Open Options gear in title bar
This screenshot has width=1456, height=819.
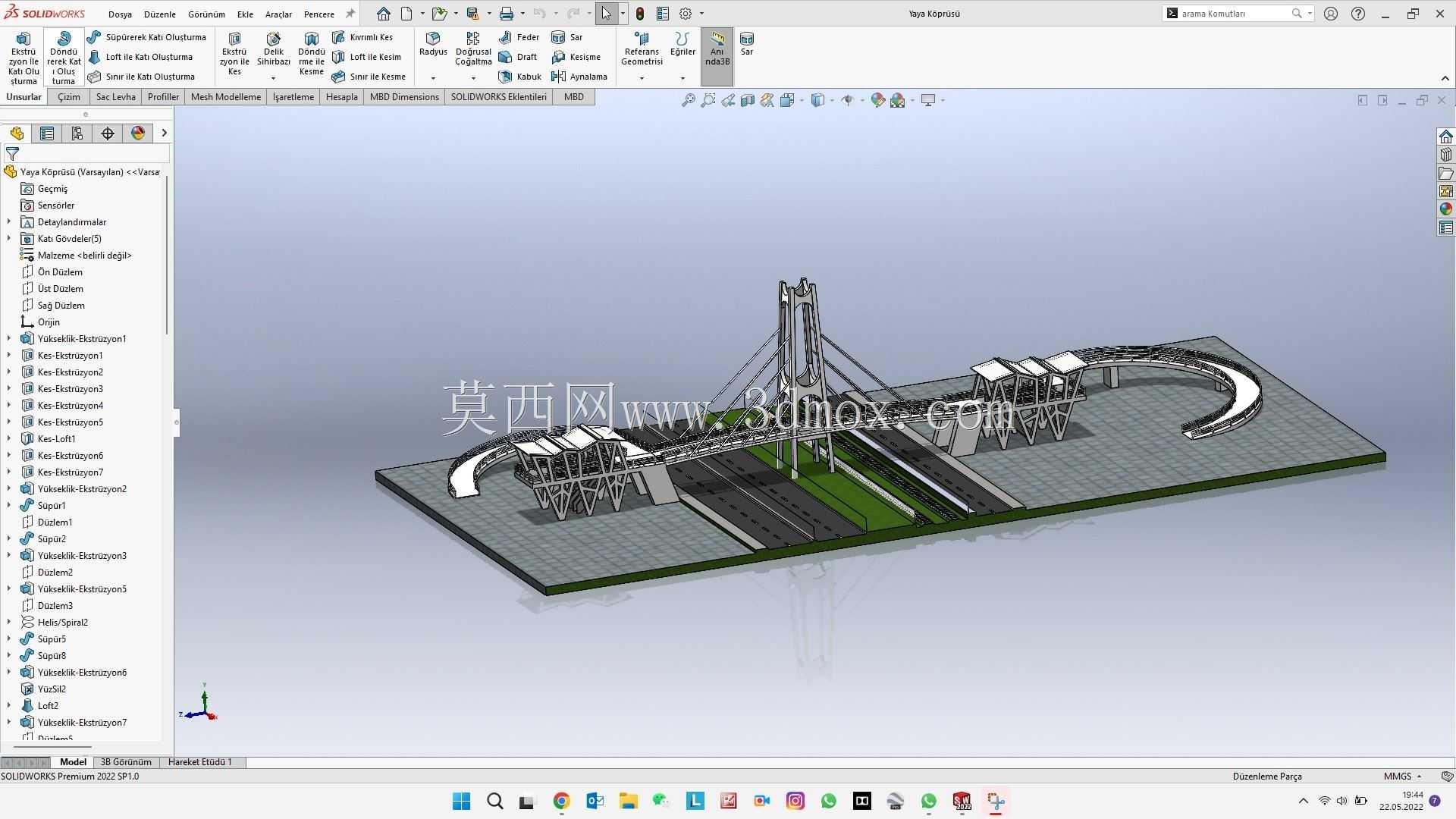click(x=686, y=14)
